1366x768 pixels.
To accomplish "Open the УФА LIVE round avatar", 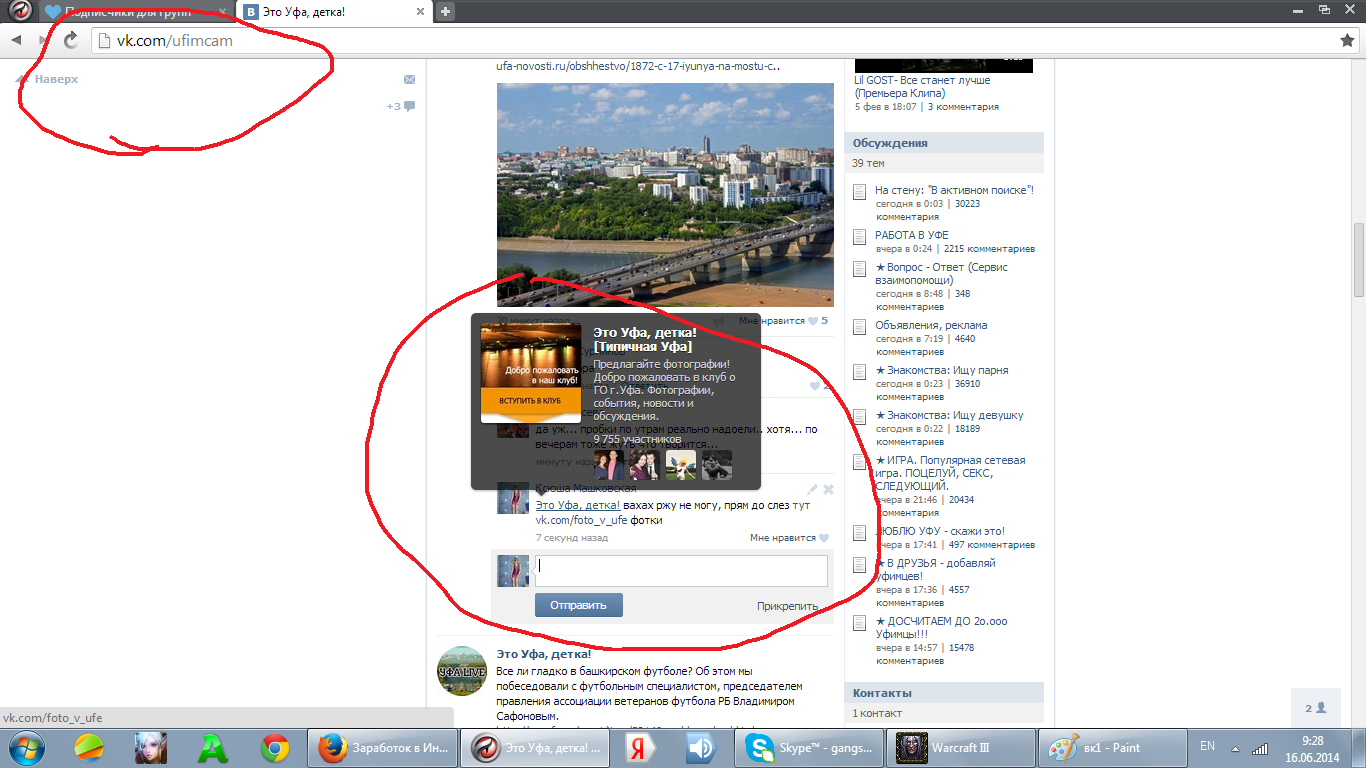I will (x=462, y=671).
